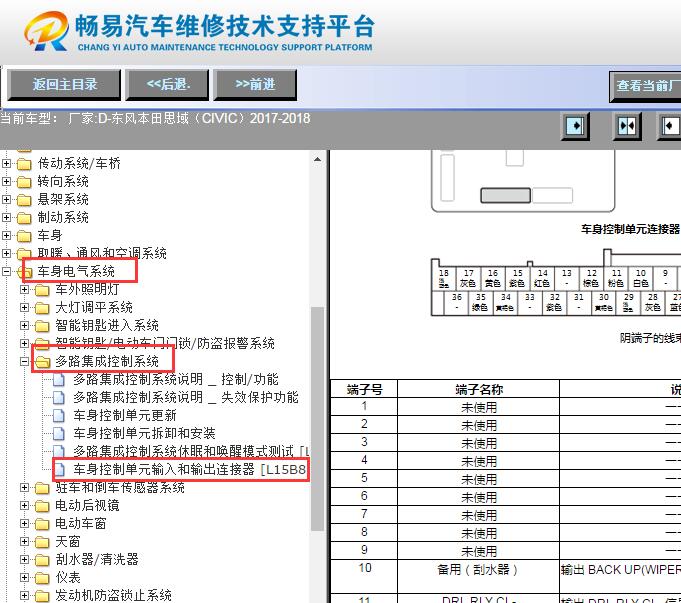Collapse the 多路集成控制系统 node

24,361
